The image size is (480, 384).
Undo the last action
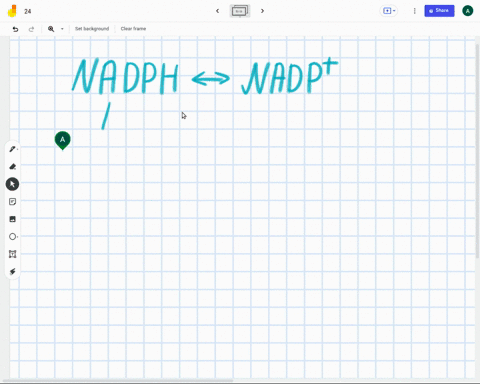[15, 29]
